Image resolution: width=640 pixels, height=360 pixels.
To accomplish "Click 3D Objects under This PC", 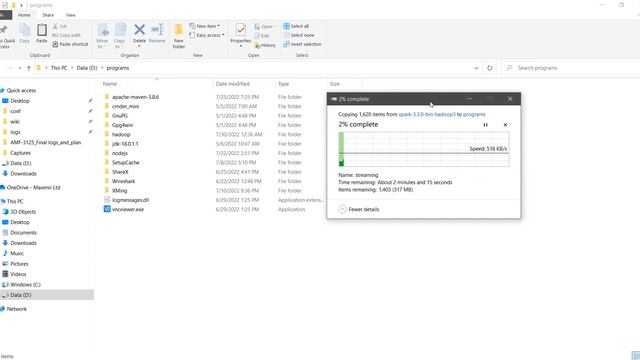I will coord(23,212).
